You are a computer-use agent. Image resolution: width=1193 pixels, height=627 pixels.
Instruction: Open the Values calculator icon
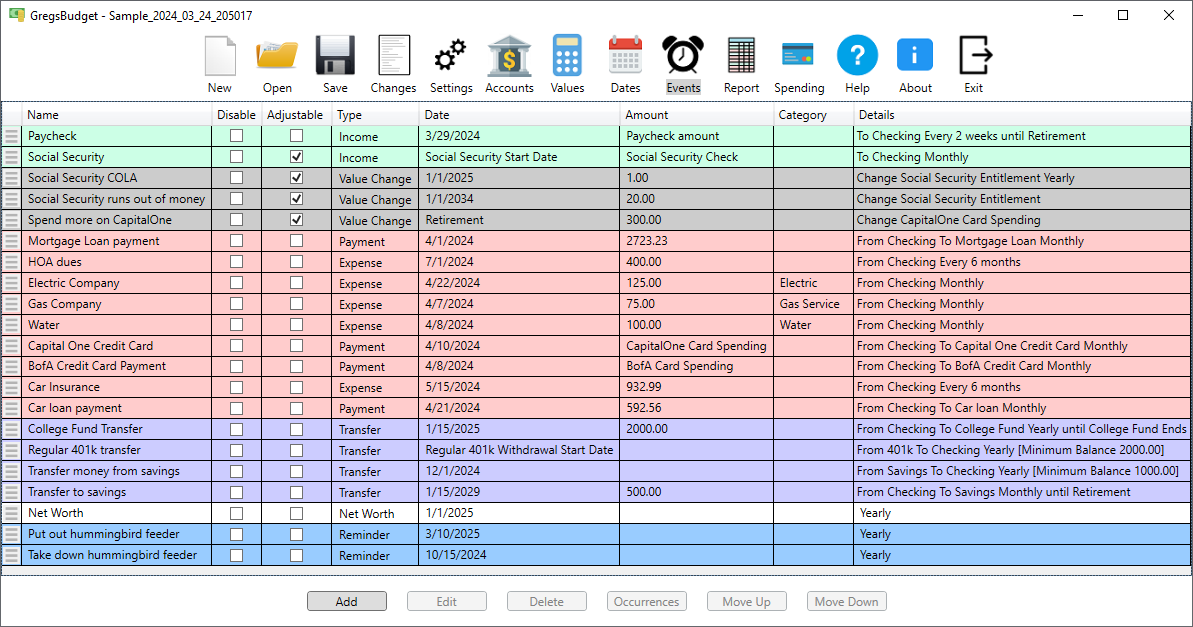(x=568, y=57)
